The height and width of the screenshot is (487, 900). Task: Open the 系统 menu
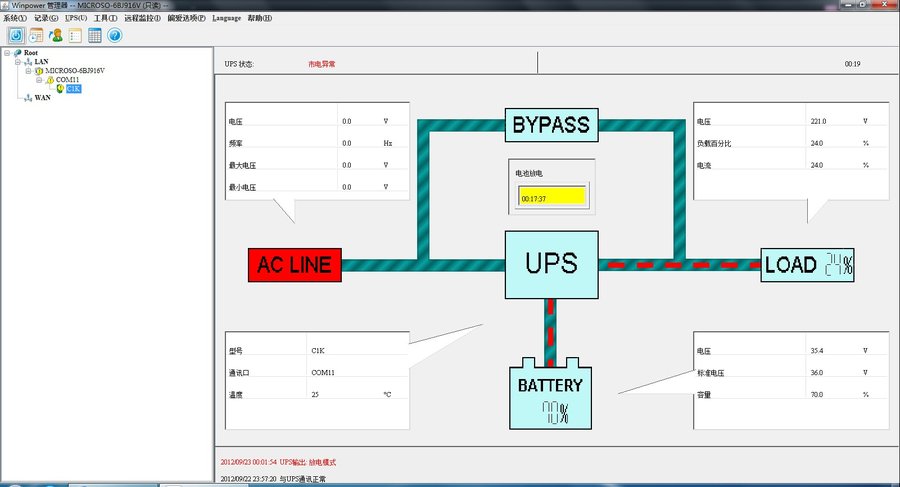15,18
